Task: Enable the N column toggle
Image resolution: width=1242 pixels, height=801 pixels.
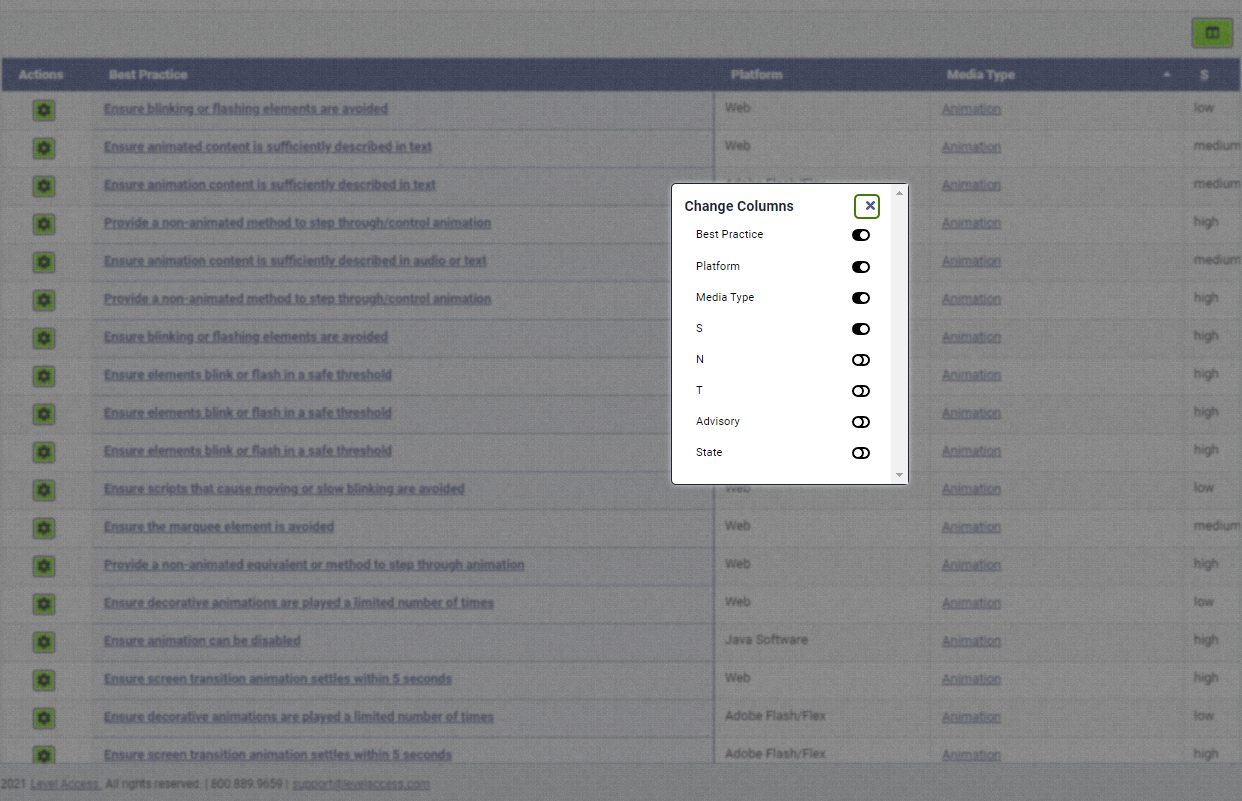Action: coord(861,360)
